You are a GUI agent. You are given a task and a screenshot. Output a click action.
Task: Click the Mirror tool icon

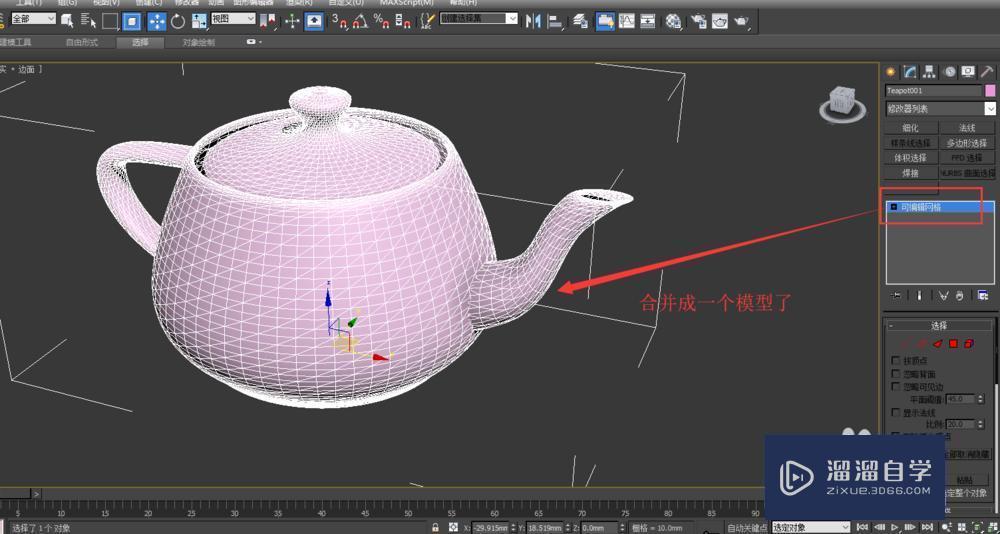[x=533, y=20]
